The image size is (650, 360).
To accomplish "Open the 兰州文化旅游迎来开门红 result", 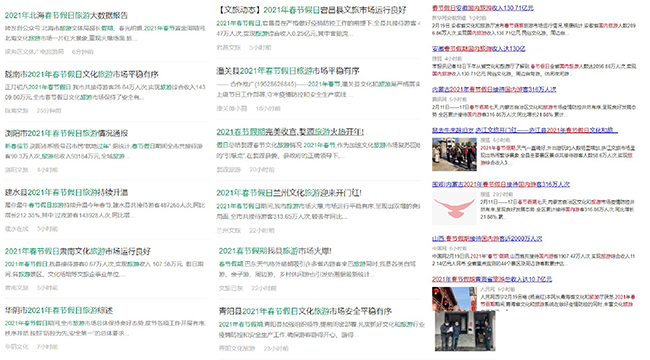I will click(289, 193).
